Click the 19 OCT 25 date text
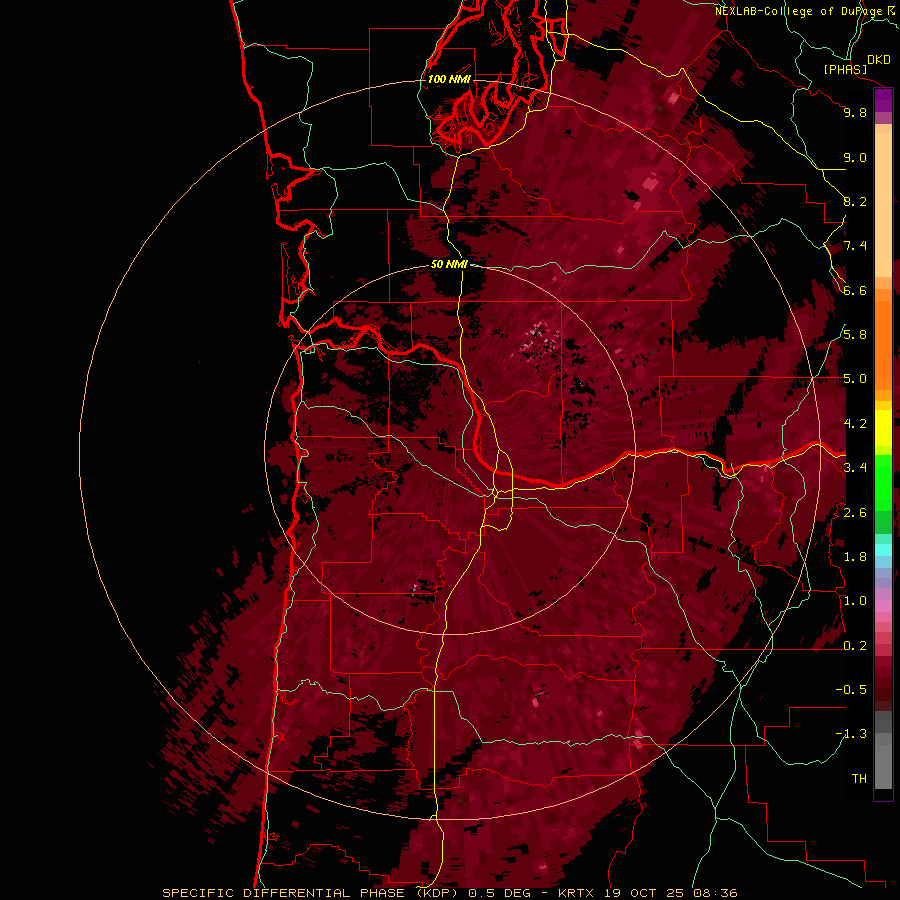Screen dimensions: 900x900 click(x=646, y=893)
